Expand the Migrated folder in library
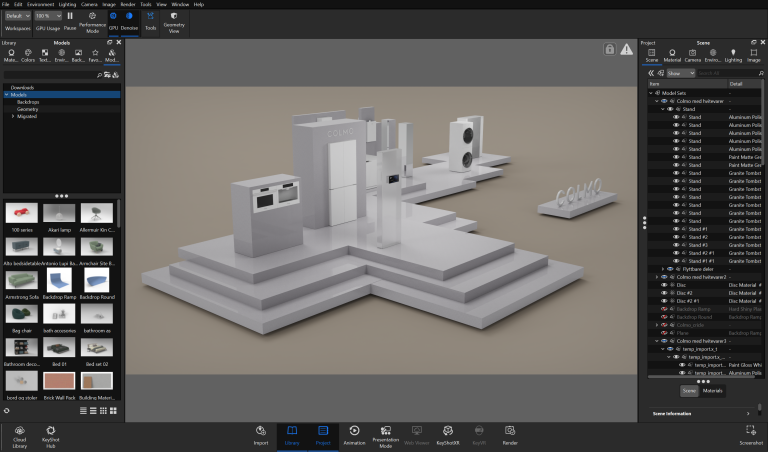Image resolution: width=768 pixels, height=452 pixels. pyautogui.click(x=13, y=116)
